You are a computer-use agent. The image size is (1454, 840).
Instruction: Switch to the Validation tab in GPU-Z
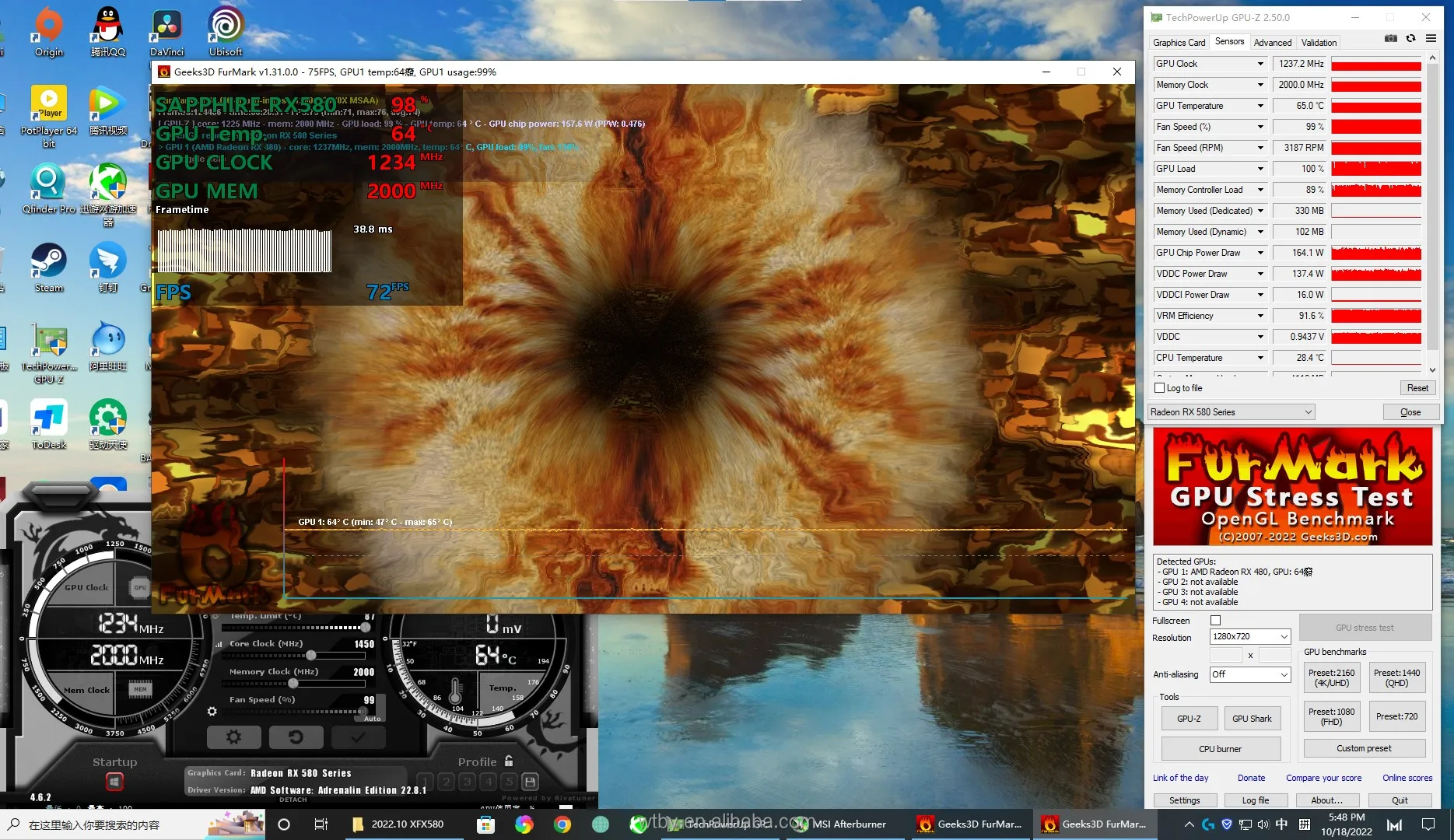[1319, 43]
